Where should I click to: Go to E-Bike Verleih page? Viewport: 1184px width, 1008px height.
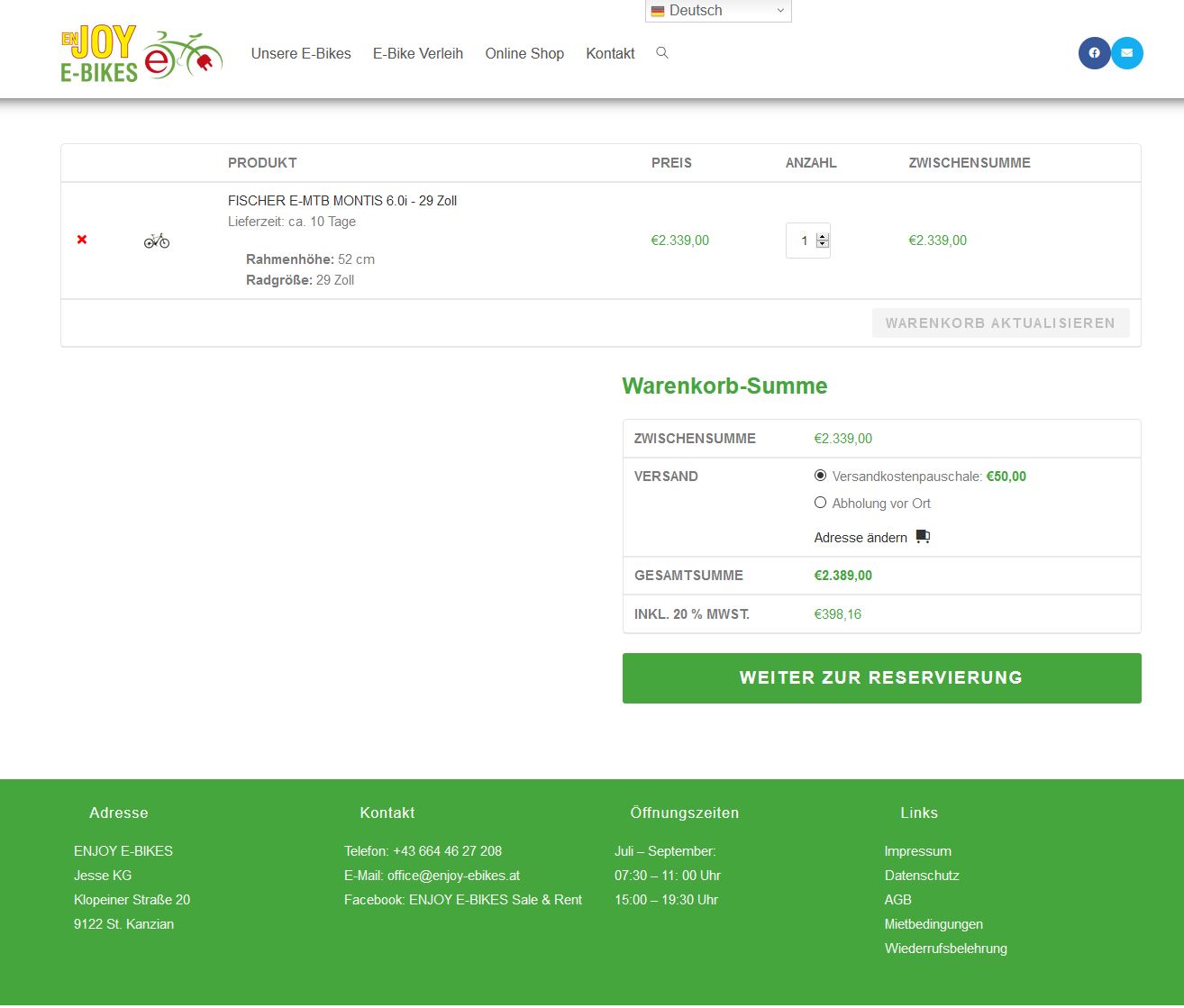[418, 53]
